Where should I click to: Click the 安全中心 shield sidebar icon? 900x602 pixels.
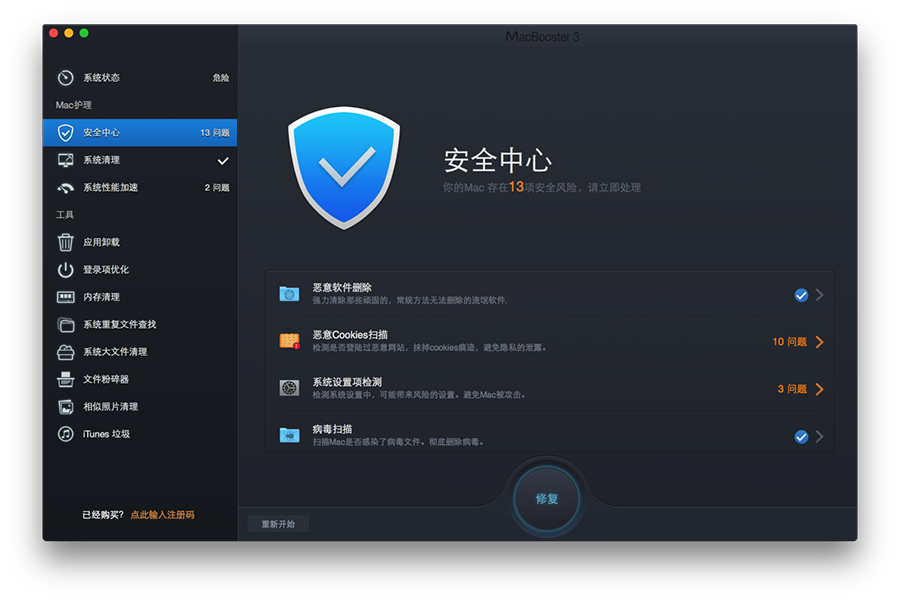tap(65, 133)
